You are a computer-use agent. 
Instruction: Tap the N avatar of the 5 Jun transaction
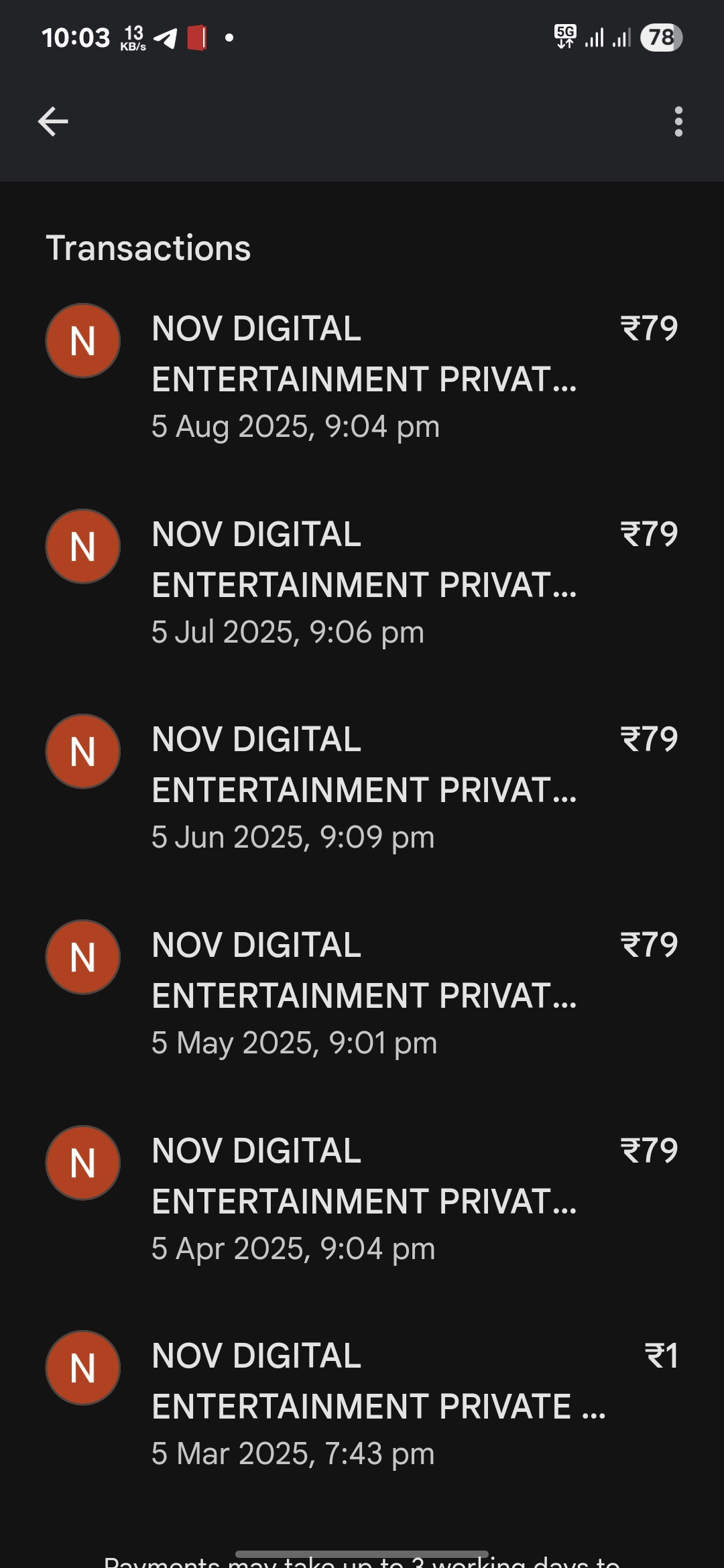click(82, 752)
